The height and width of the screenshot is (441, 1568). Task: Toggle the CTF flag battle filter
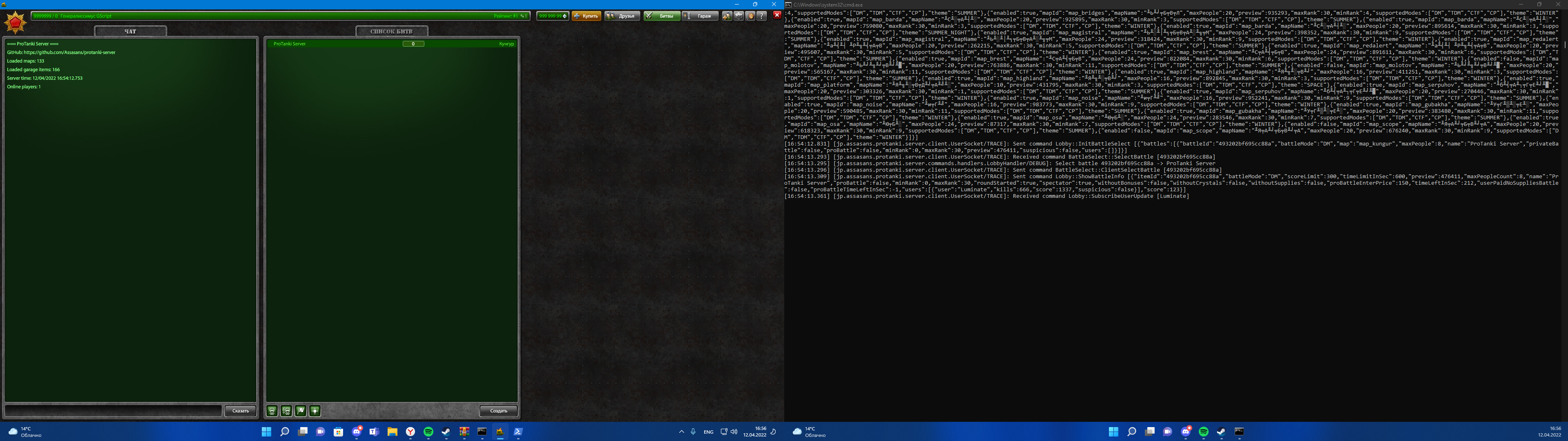[300, 410]
